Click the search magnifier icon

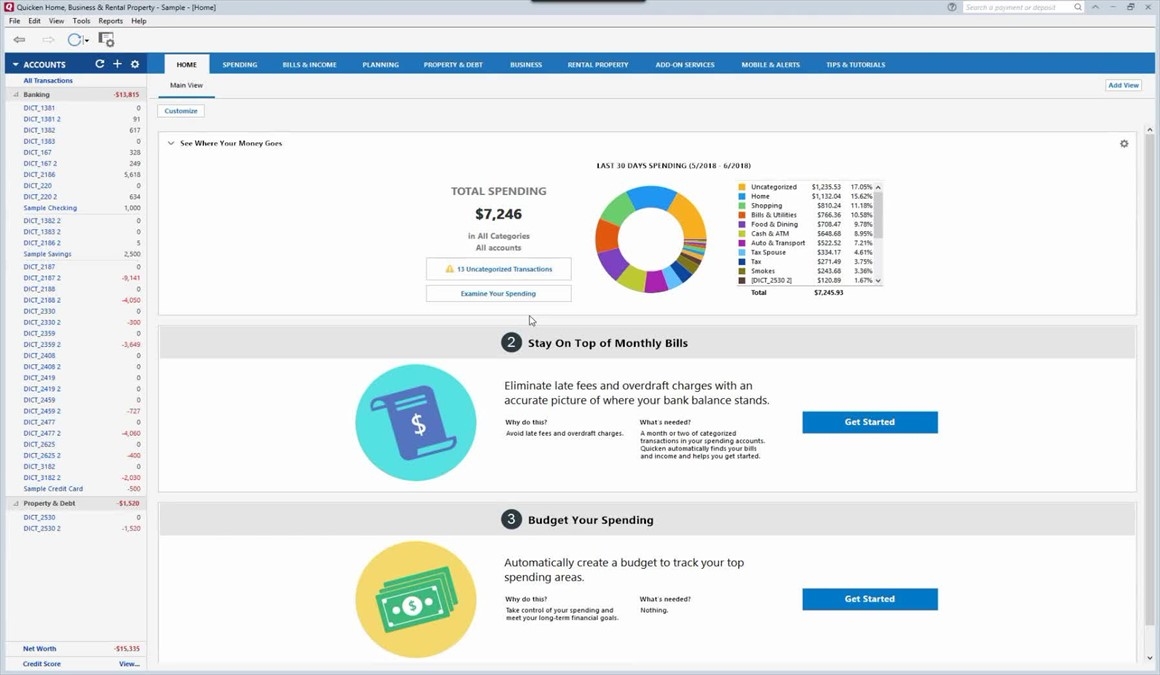[1077, 7]
